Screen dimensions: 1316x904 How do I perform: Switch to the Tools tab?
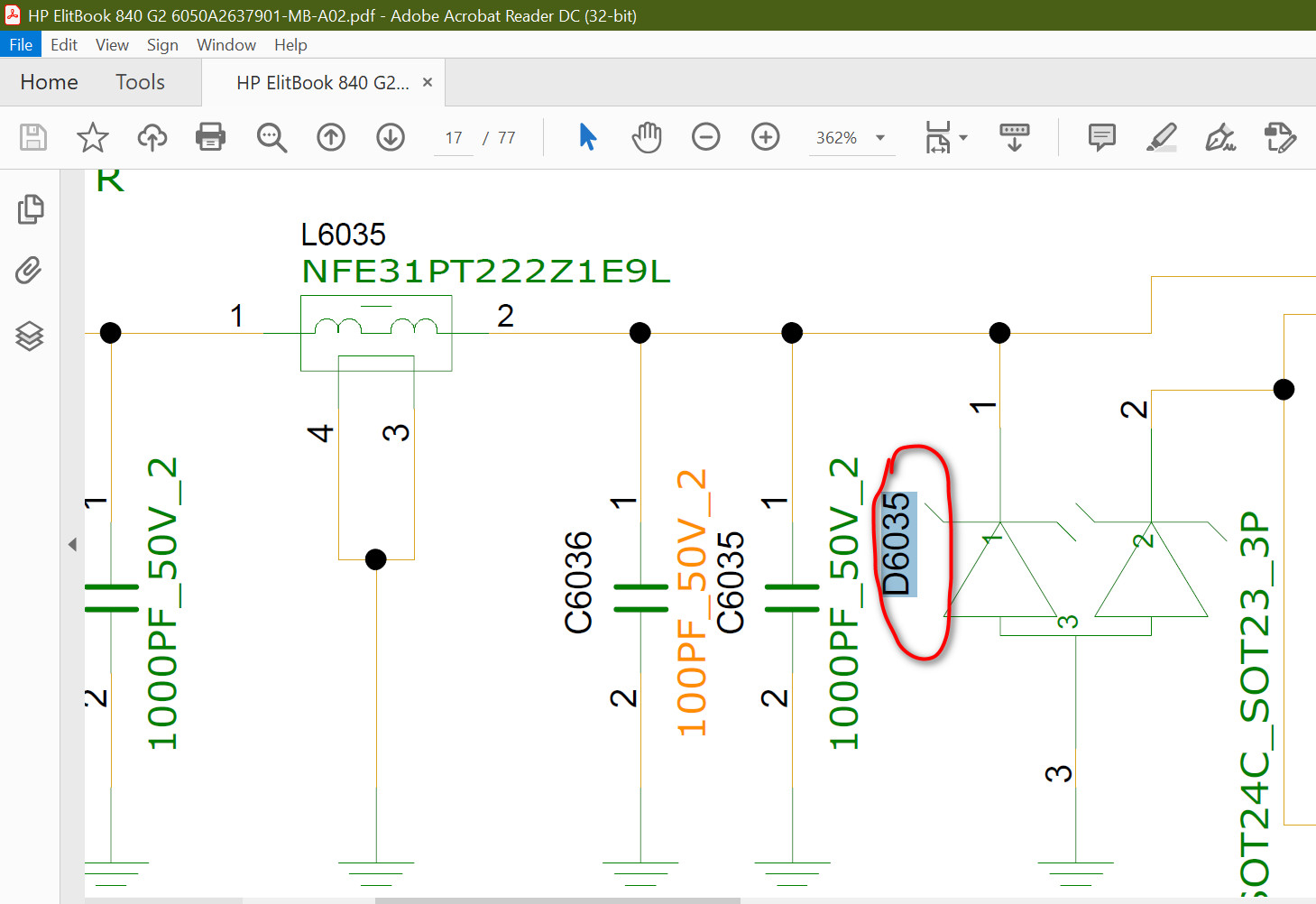[140, 82]
